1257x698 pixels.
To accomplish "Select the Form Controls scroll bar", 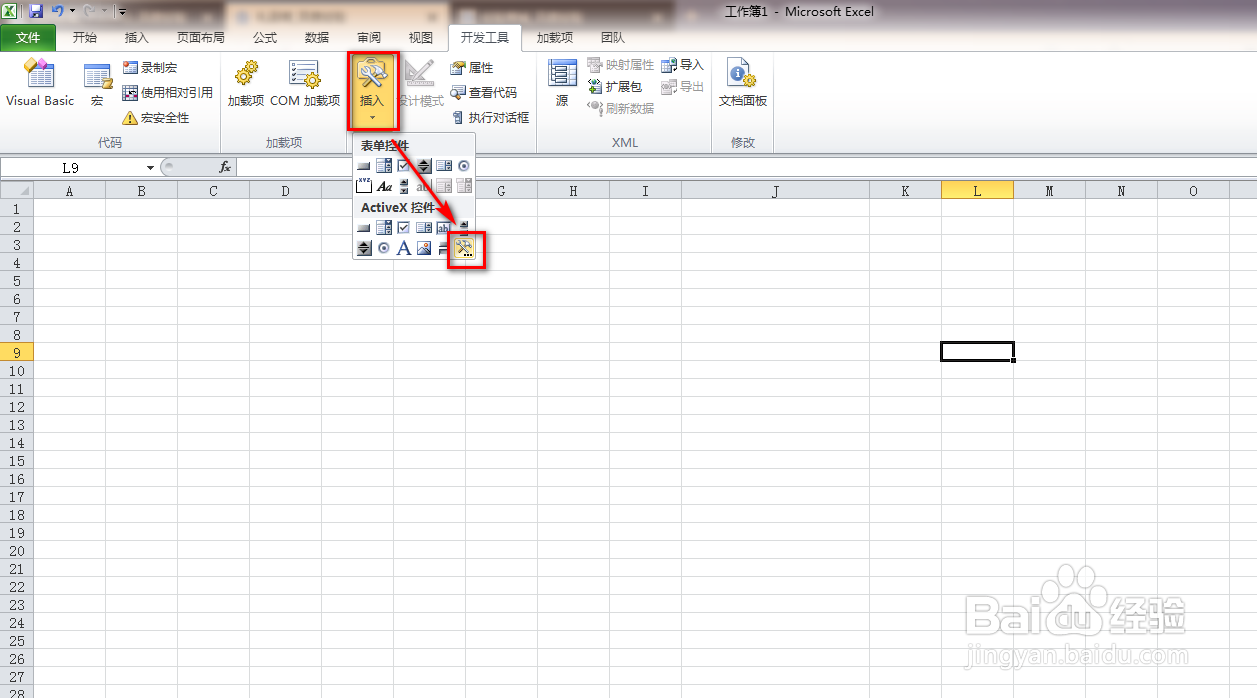I will (404, 186).
